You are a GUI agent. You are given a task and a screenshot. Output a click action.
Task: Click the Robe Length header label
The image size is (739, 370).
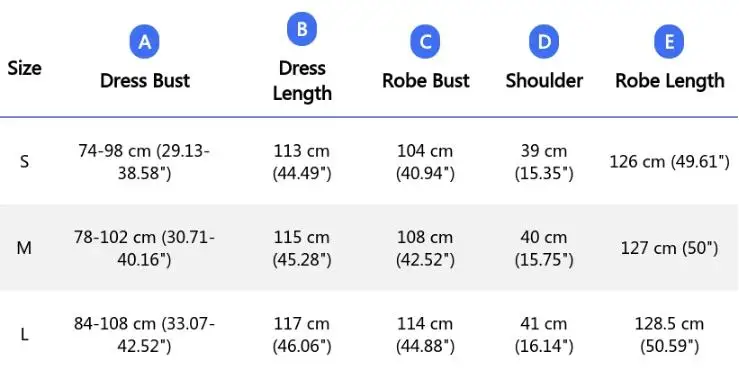pyautogui.click(x=670, y=81)
